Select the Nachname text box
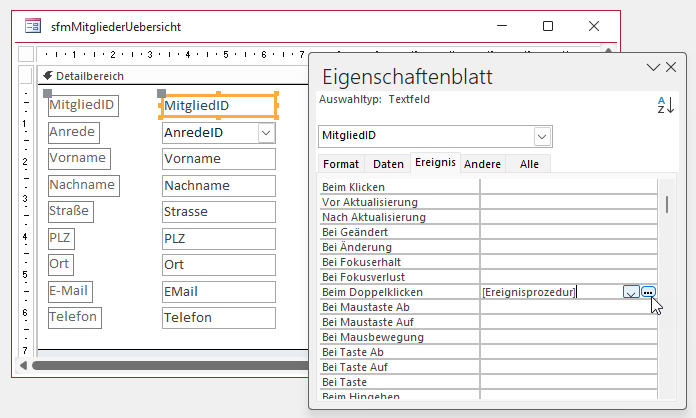The width and height of the screenshot is (696, 418). click(218, 185)
